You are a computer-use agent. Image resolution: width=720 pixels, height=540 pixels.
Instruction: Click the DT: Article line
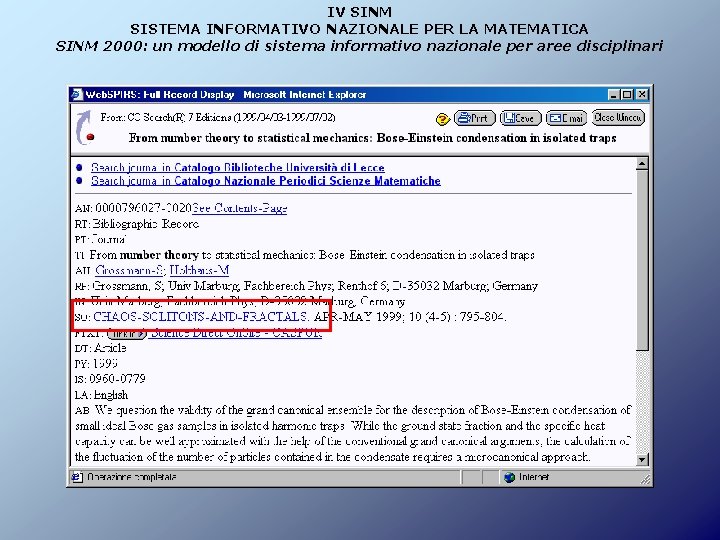click(101, 348)
